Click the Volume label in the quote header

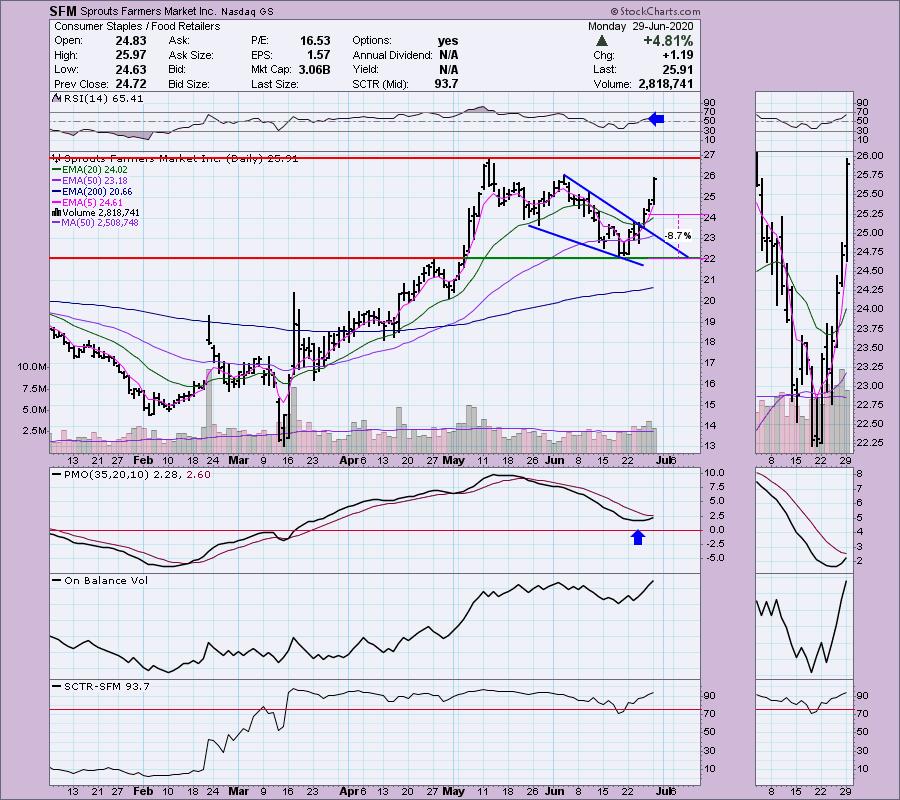point(613,84)
